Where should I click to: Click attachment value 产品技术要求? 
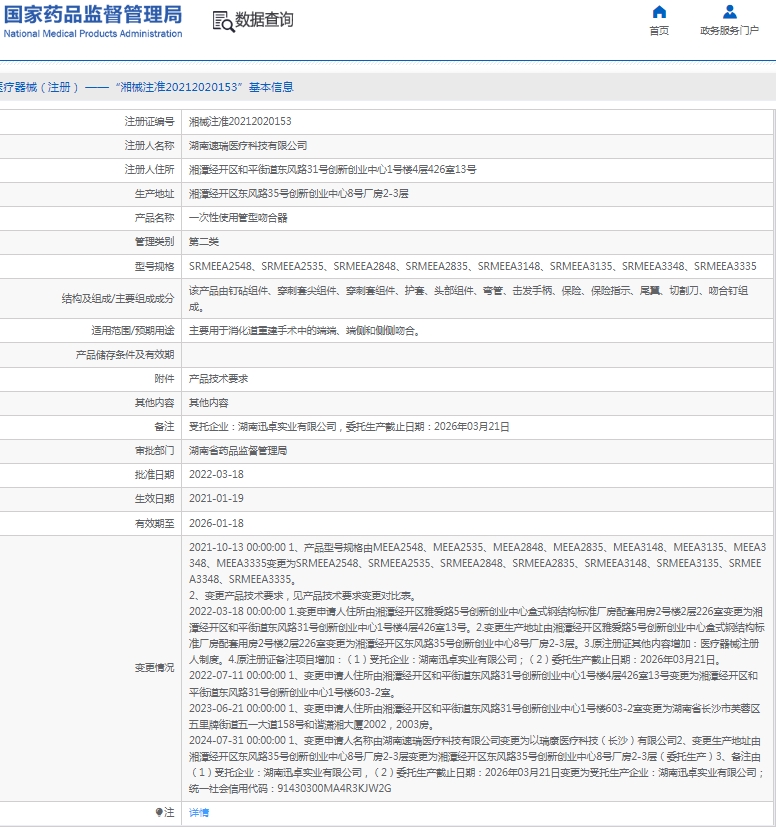218,379
